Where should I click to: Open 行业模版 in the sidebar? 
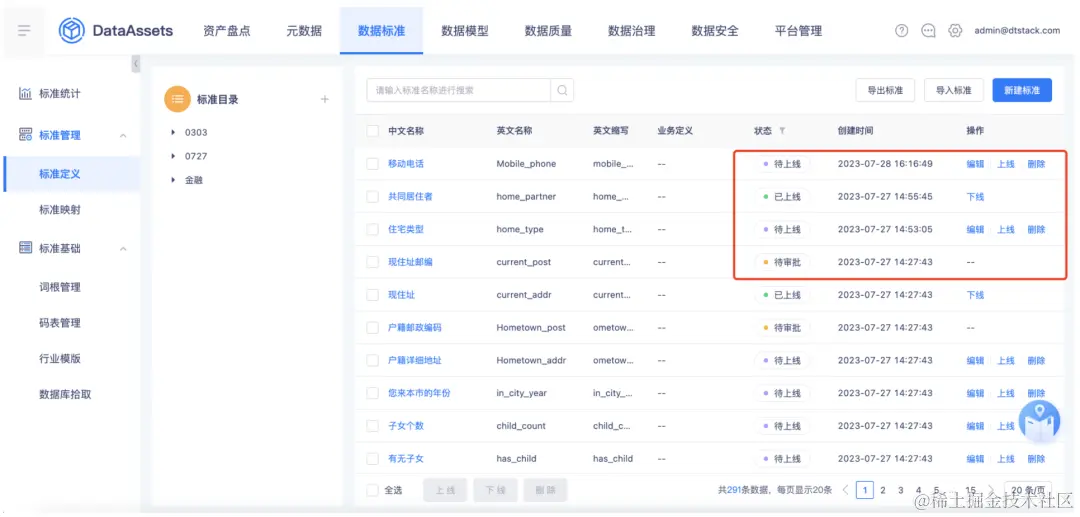(60, 359)
